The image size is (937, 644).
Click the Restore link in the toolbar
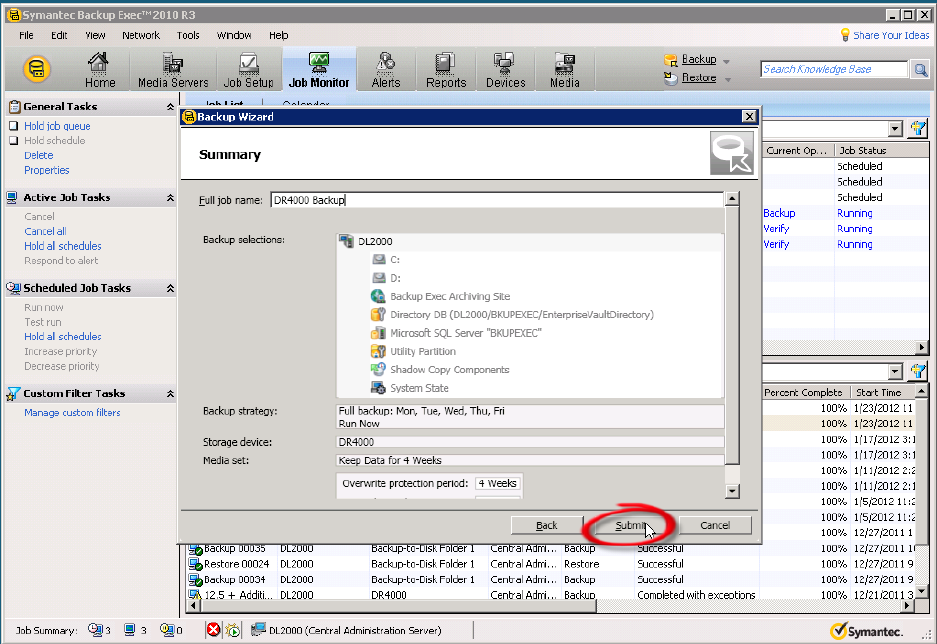pyautogui.click(x=699, y=78)
